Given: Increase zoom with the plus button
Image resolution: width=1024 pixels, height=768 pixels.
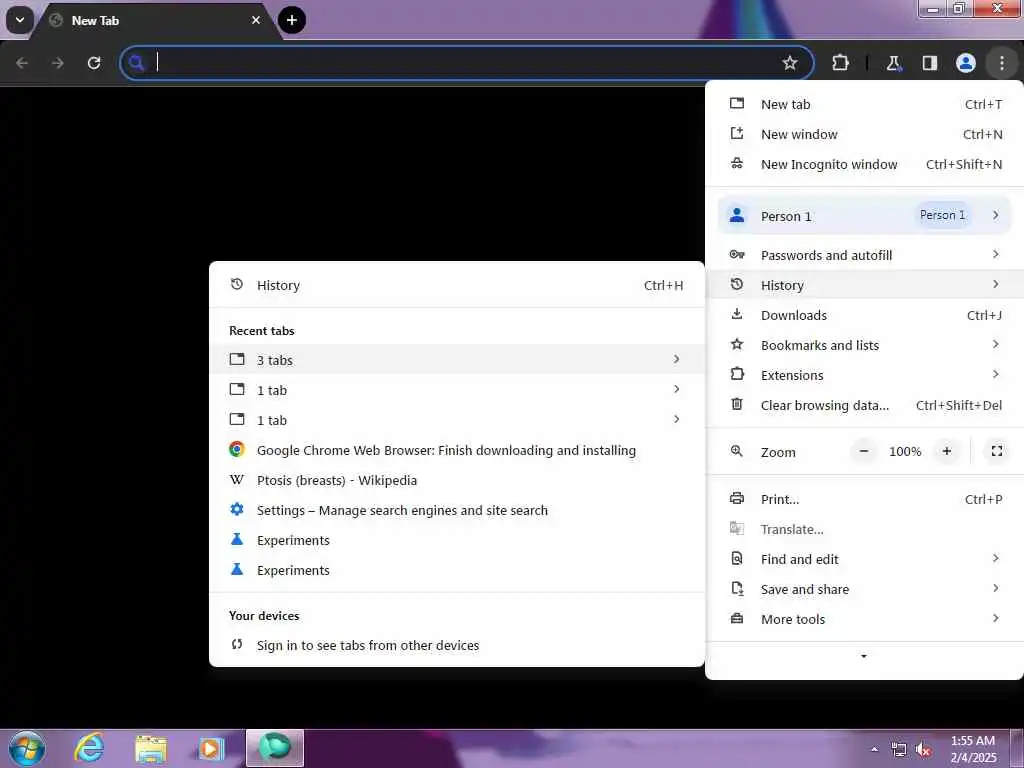Looking at the screenshot, I should (946, 451).
